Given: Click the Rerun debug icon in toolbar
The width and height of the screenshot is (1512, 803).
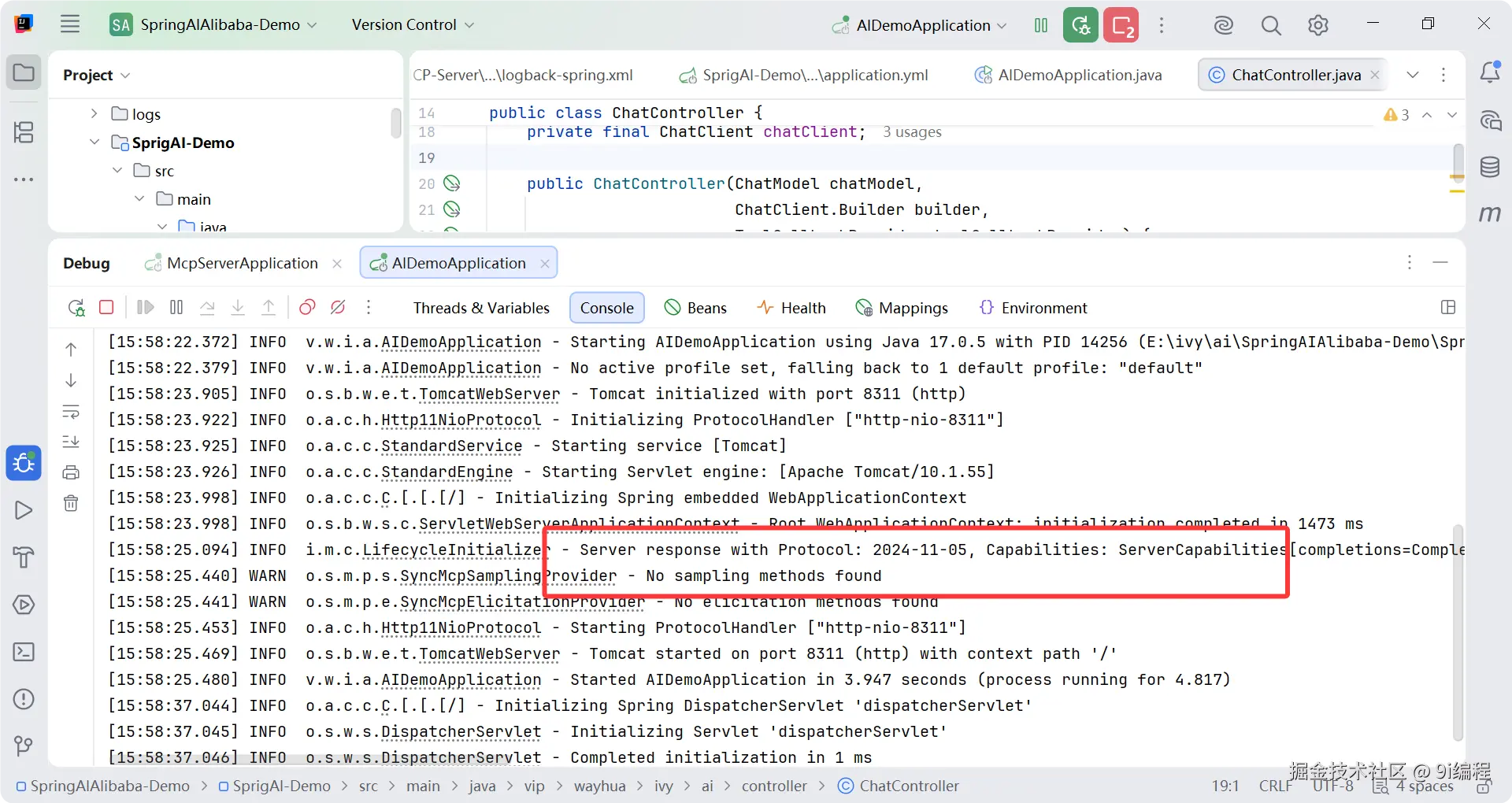Looking at the screenshot, I should [76, 308].
